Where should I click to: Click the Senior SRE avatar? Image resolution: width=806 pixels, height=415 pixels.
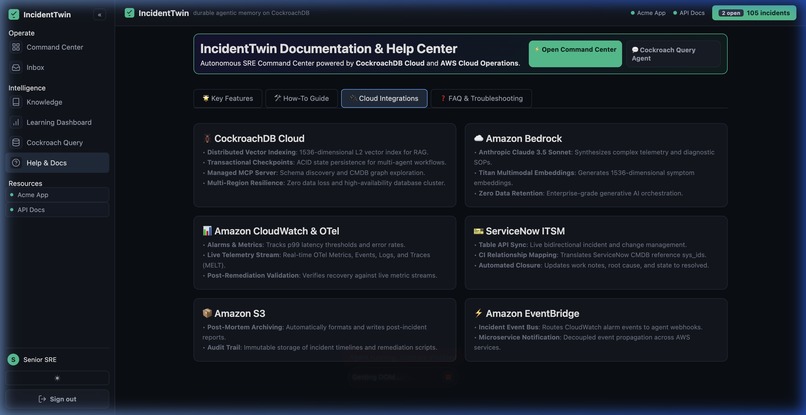click(x=13, y=360)
